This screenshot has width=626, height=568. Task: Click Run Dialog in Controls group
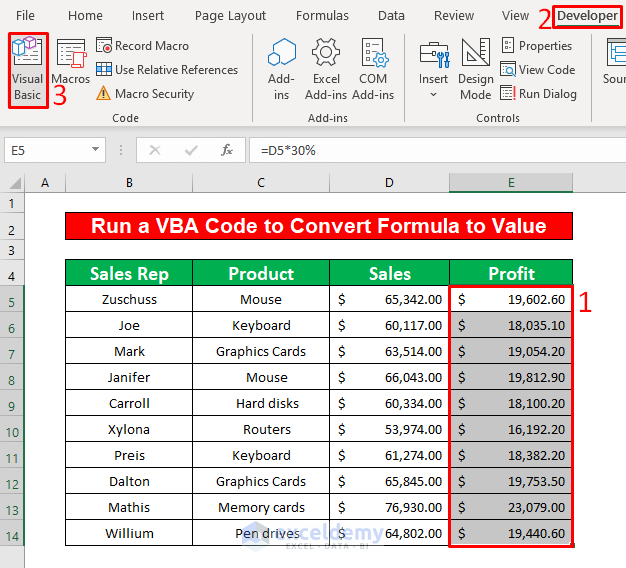click(538, 94)
